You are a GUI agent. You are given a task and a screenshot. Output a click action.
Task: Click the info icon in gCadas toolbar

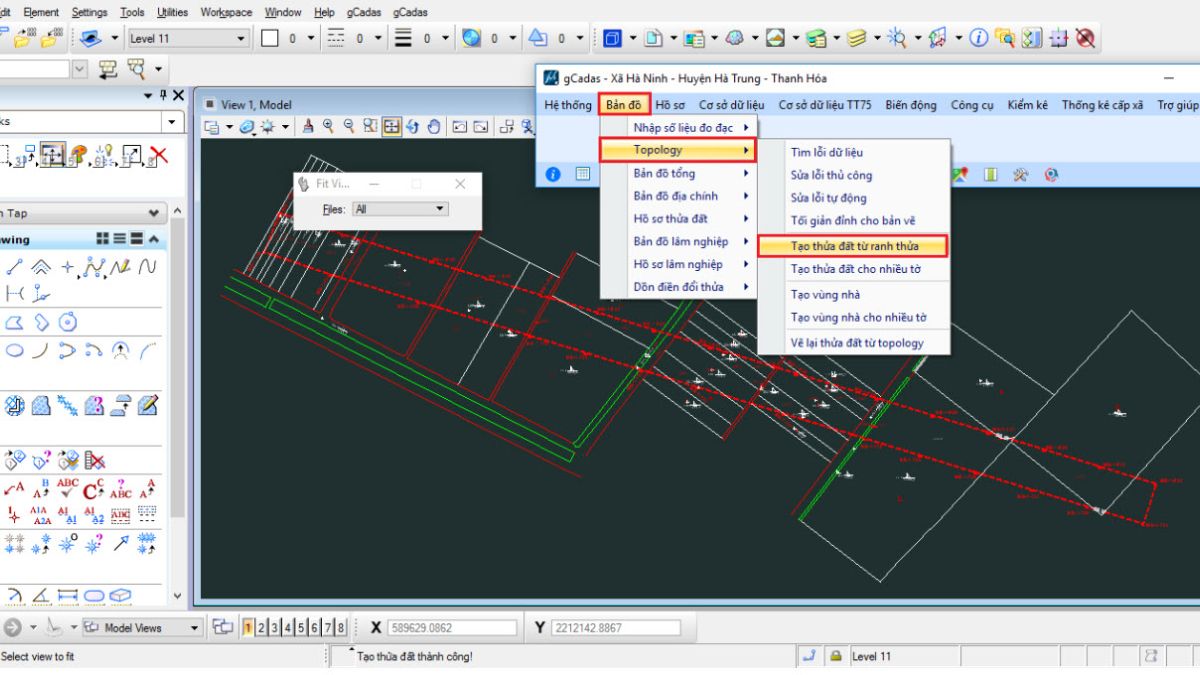[x=553, y=174]
